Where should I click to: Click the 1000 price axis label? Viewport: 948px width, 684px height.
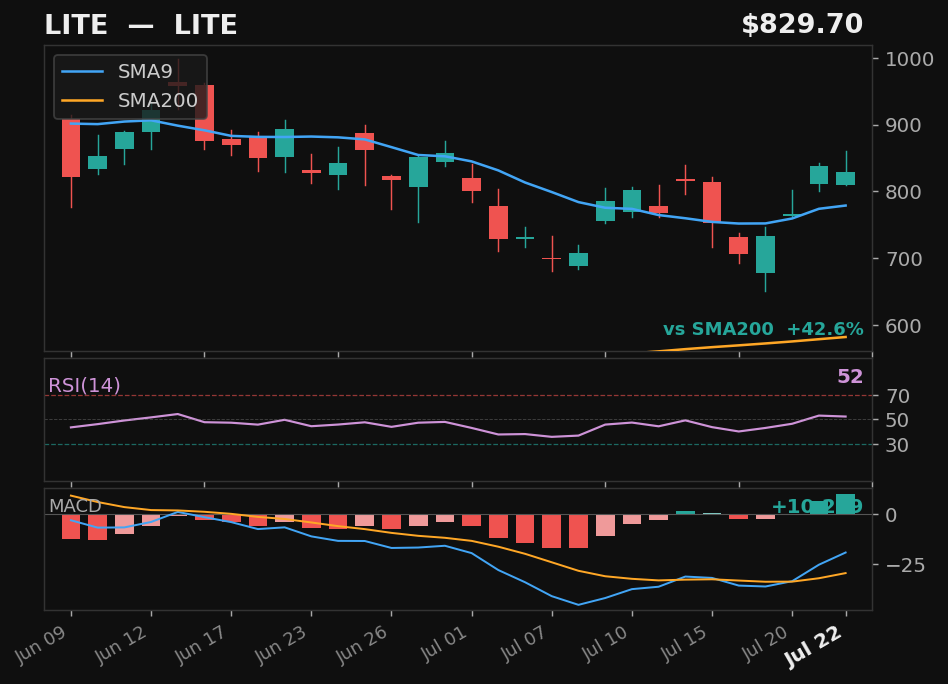click(x=909, y=59)
